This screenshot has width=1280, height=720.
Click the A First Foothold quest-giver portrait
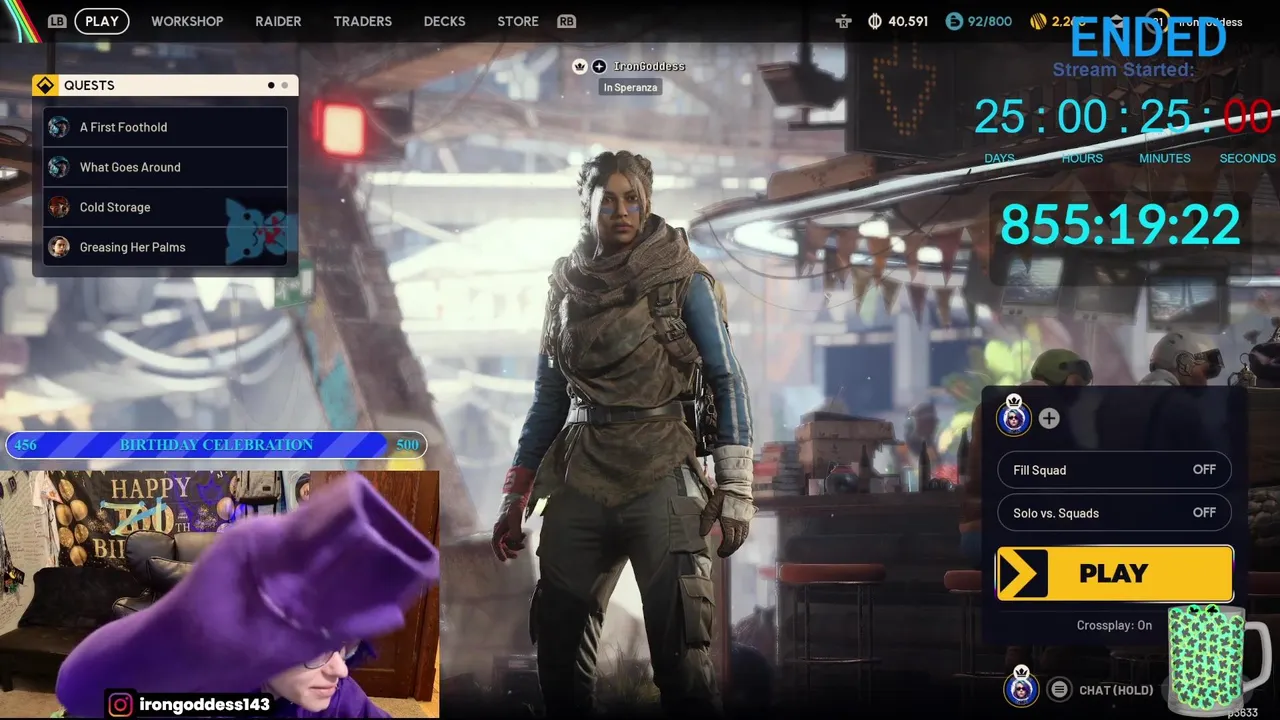click(x=59, y=127)
